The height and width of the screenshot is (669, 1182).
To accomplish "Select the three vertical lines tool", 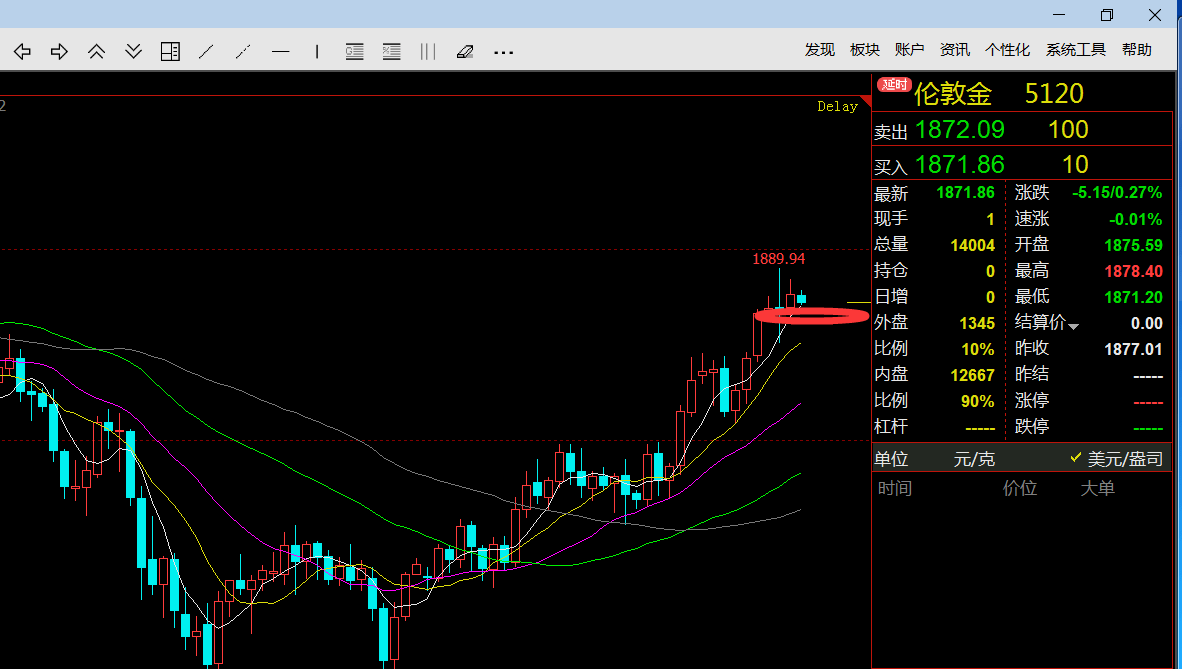I will tap(428, 51).
